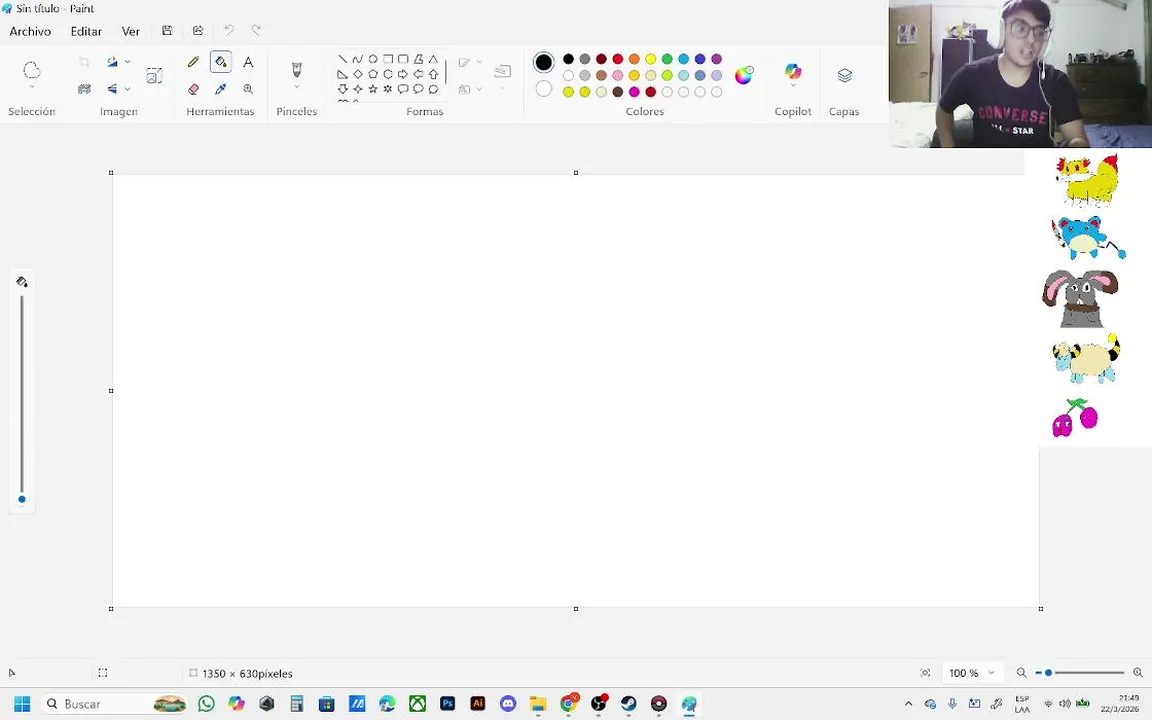The height and width of the screenshot is (720, 1152).
Task: Expand the Selección dropdown arrow
Action: (x=32, y=87)
